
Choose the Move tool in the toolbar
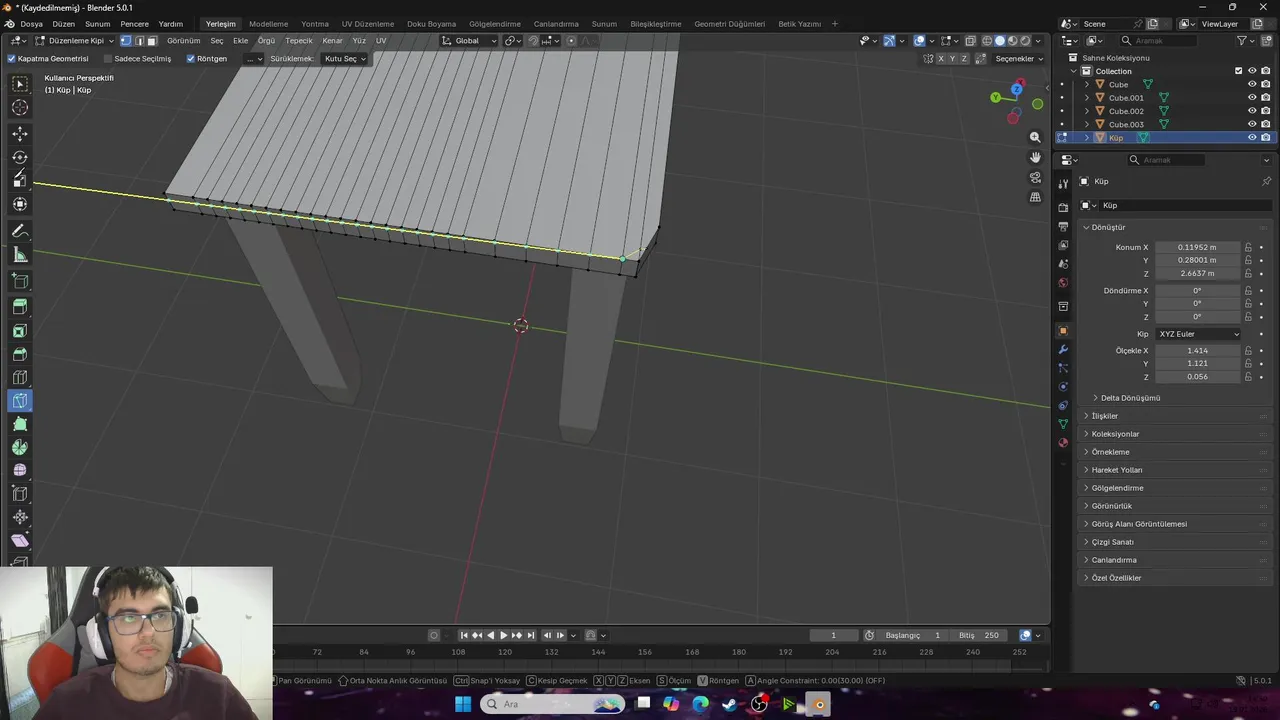pyautogui.click(x=20, y=134)
